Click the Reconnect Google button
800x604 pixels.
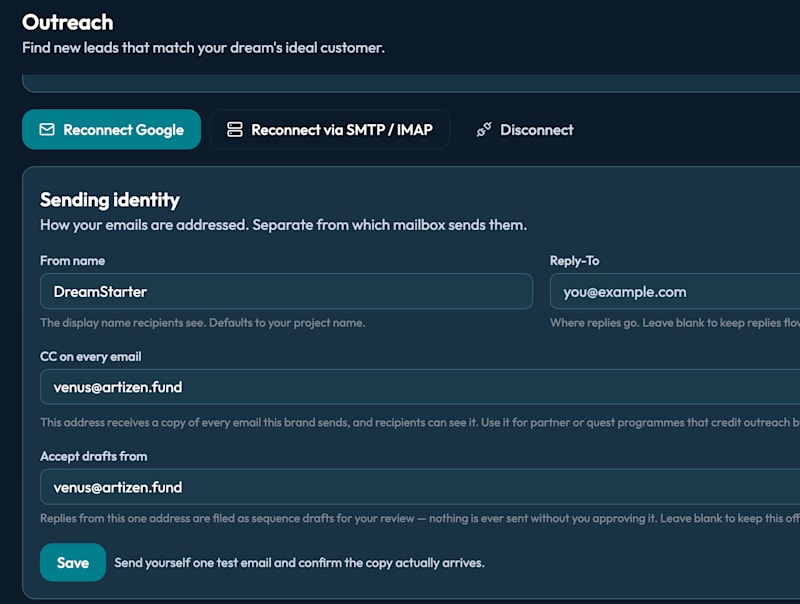point(111,130)
